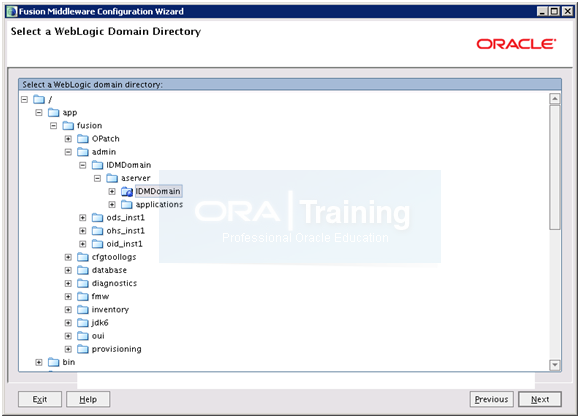The image size is (580, 418).
Task: Collapse the fusion tree node
Action: (54, 126)
